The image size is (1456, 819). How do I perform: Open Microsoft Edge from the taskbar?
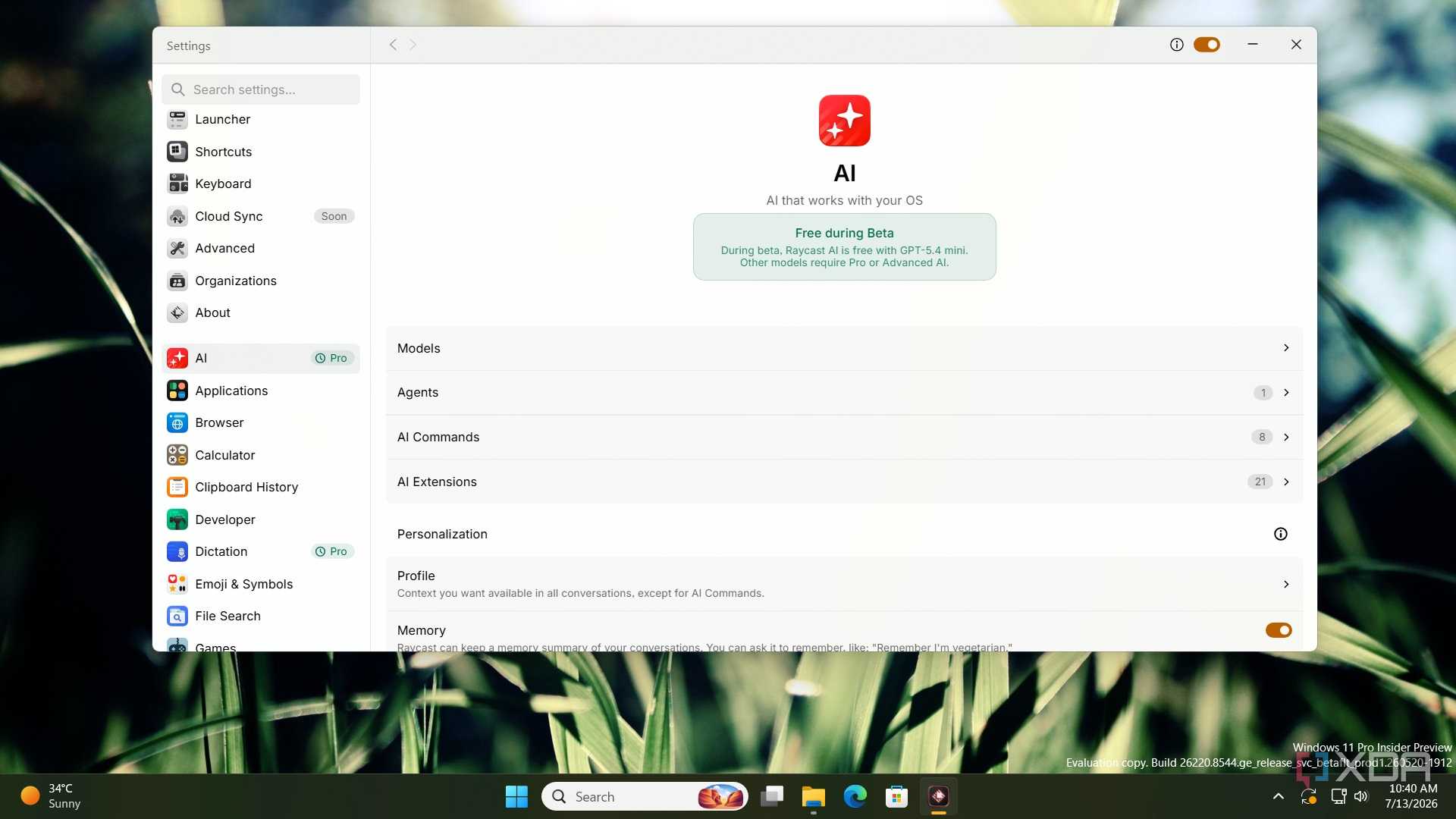(855, 796)
